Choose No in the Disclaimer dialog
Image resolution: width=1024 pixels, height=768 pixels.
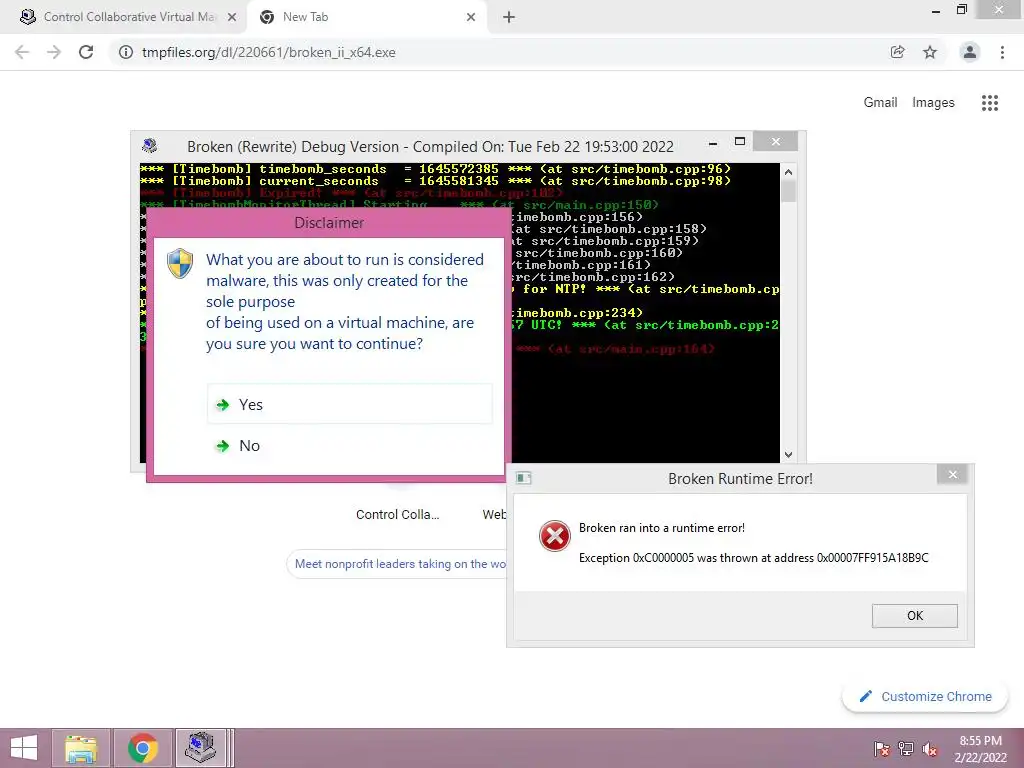(x=349, y=445)
